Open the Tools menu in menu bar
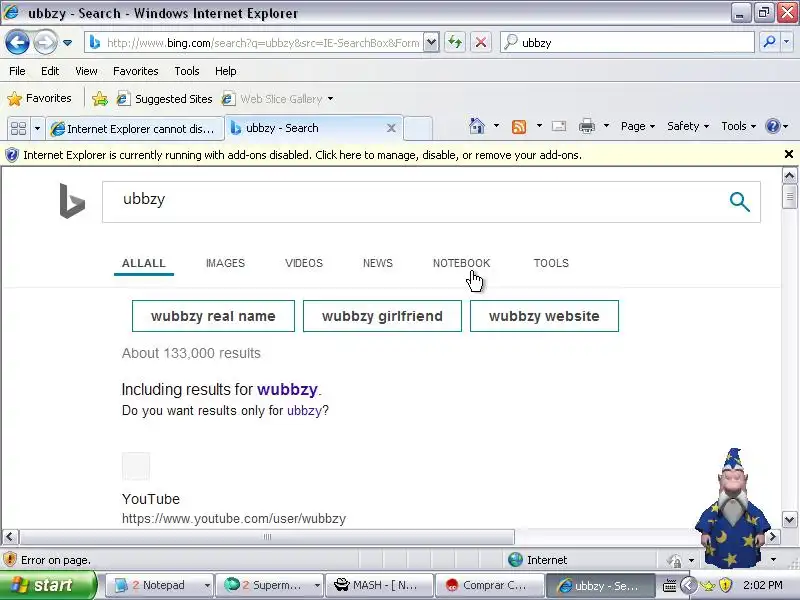Image resolution: width=800 pixels, height=600 pixels. click(187, 71)
